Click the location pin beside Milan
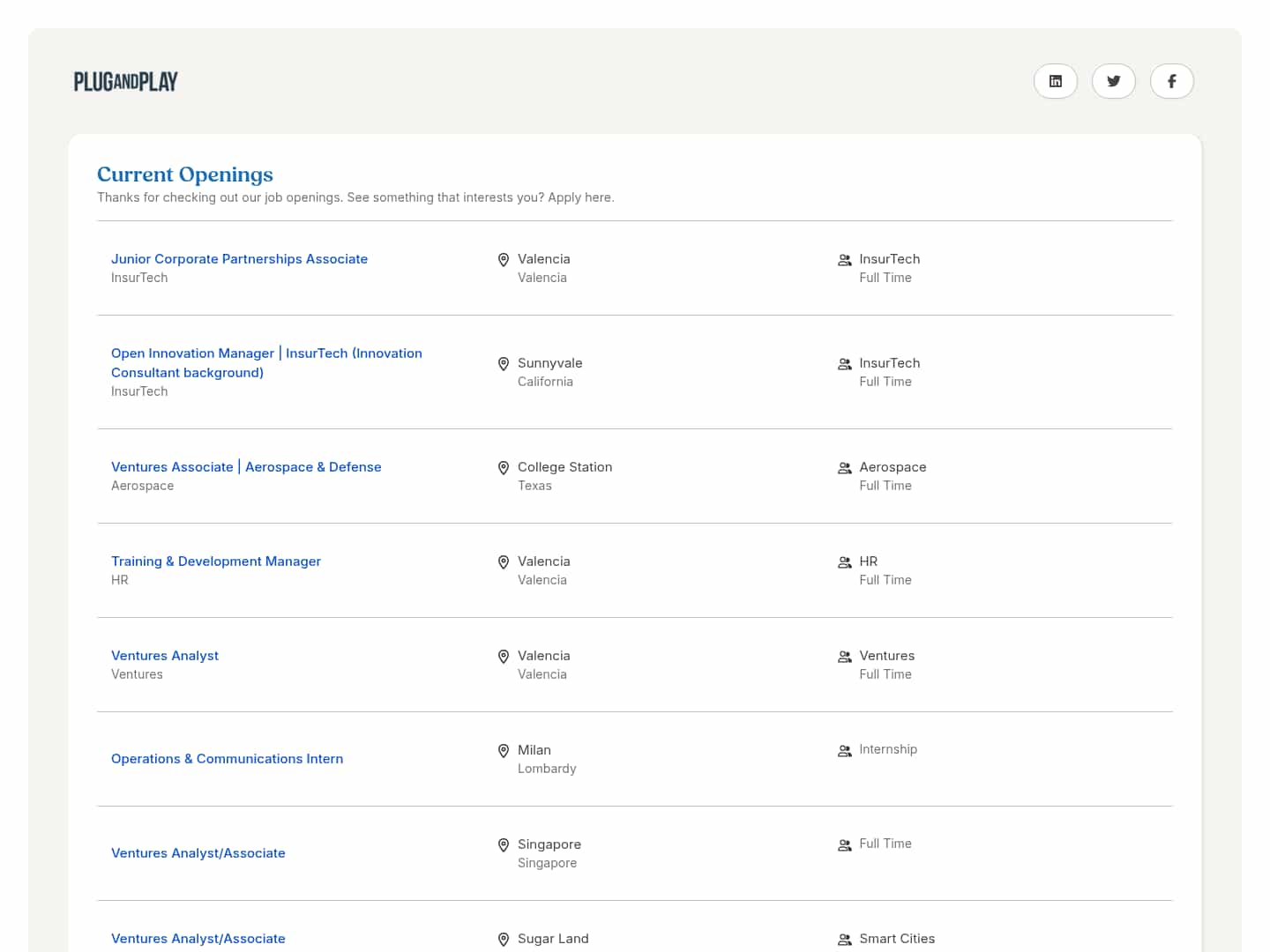Viewport: 1270px width, 952px height. click(504, 751)
